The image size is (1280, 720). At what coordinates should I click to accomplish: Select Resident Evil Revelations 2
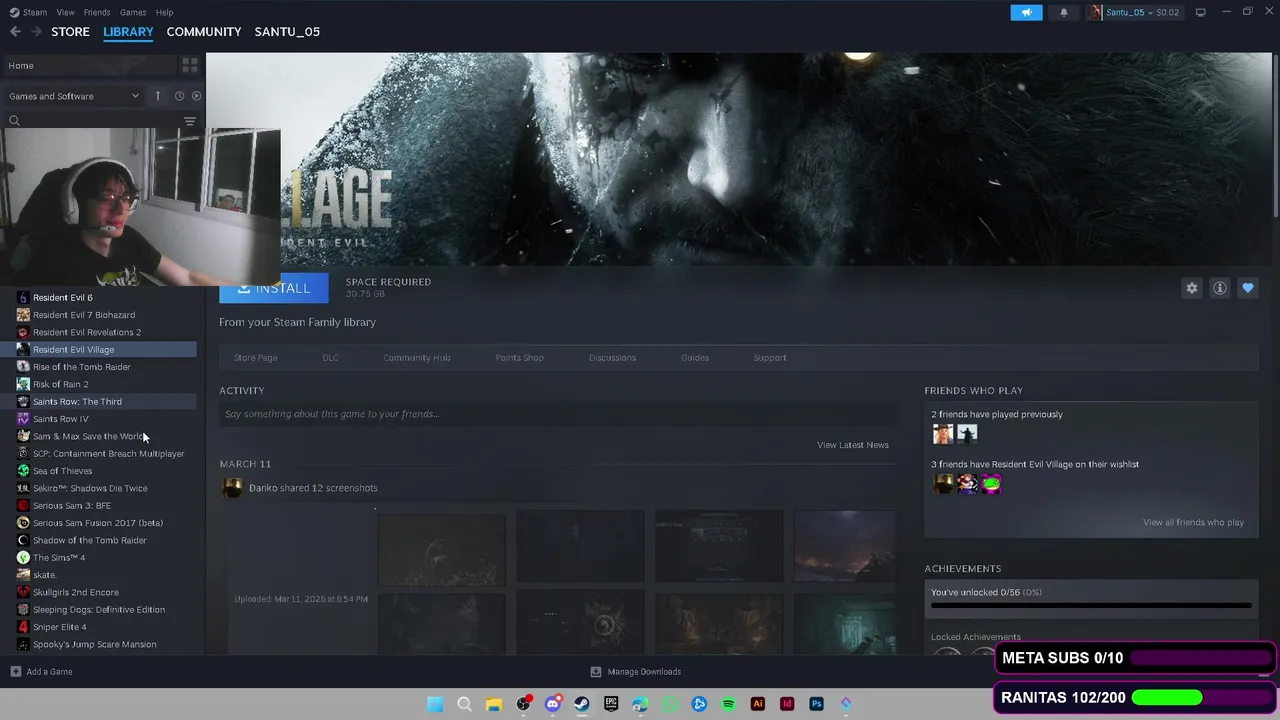[x=87, y=332]
